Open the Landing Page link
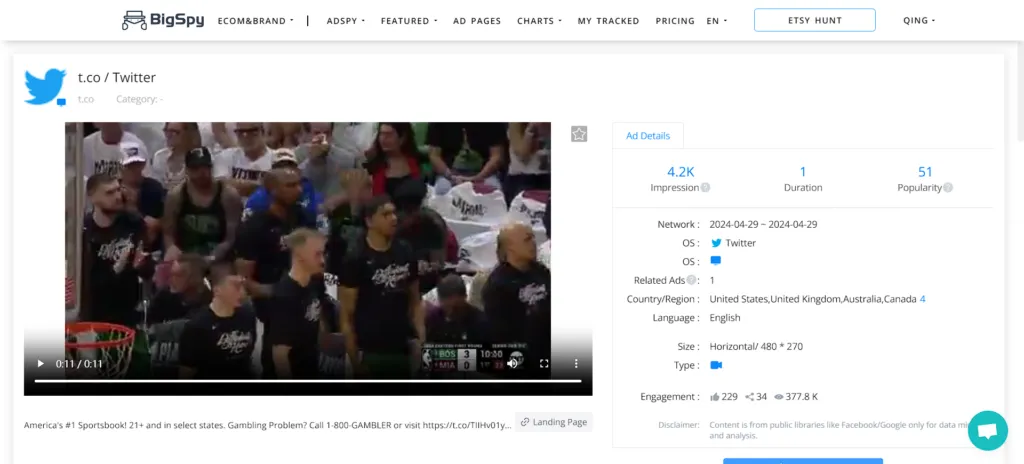The height and width of the screenshot is (464, 1024). pos(555,422)
